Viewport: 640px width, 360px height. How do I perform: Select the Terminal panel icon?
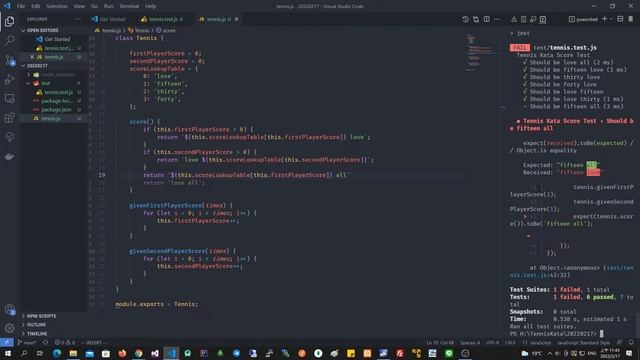tap(543, 19)
